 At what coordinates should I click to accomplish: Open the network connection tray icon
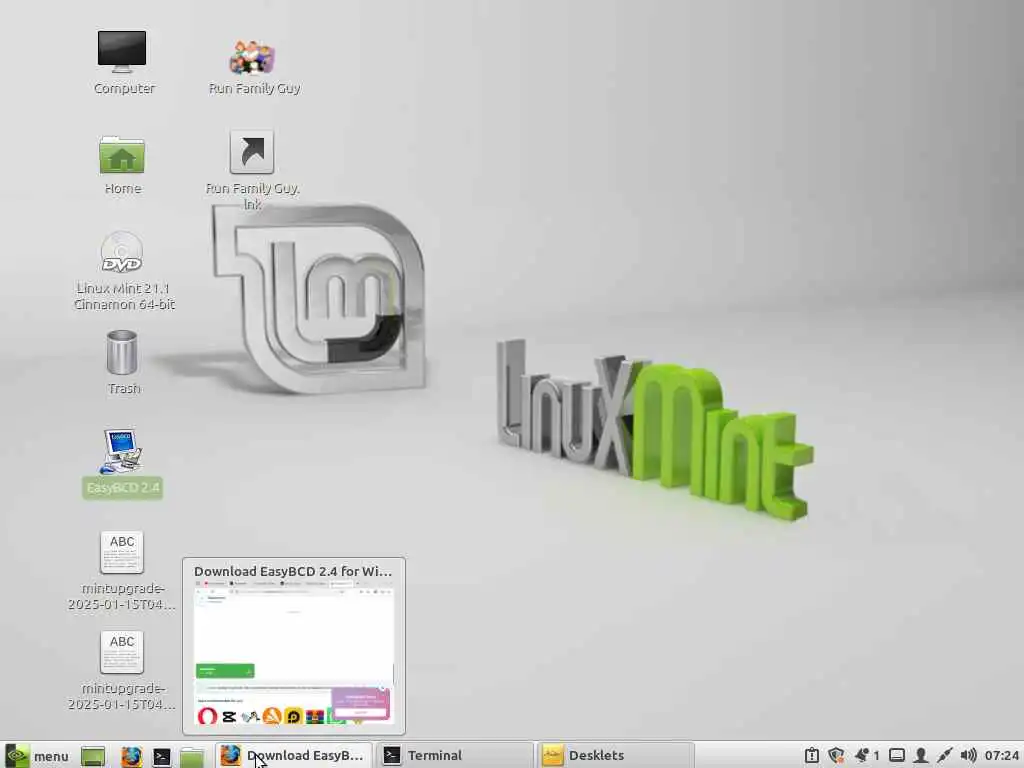pos(944,756)
